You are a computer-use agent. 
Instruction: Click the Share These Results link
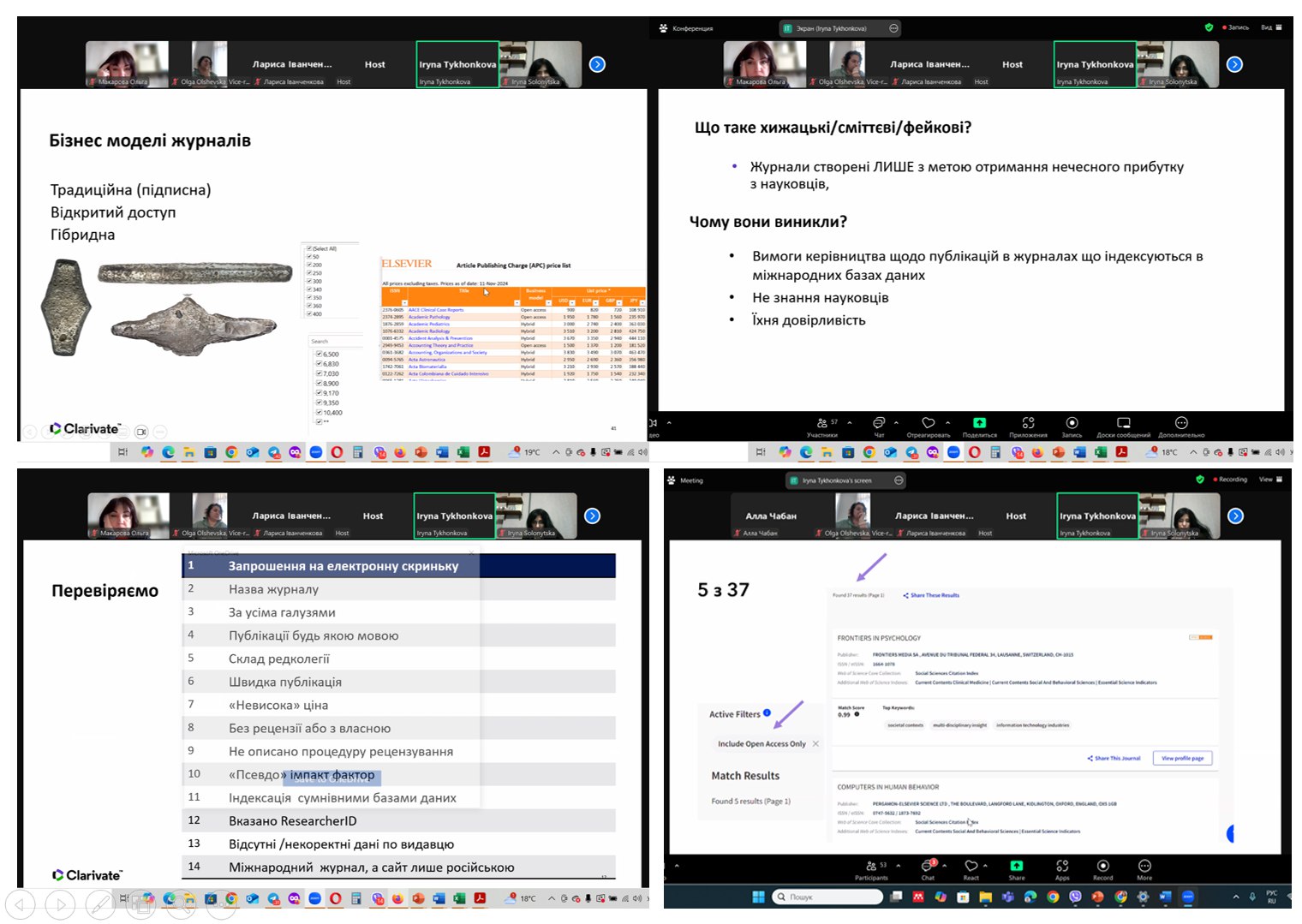coord(931,595)
